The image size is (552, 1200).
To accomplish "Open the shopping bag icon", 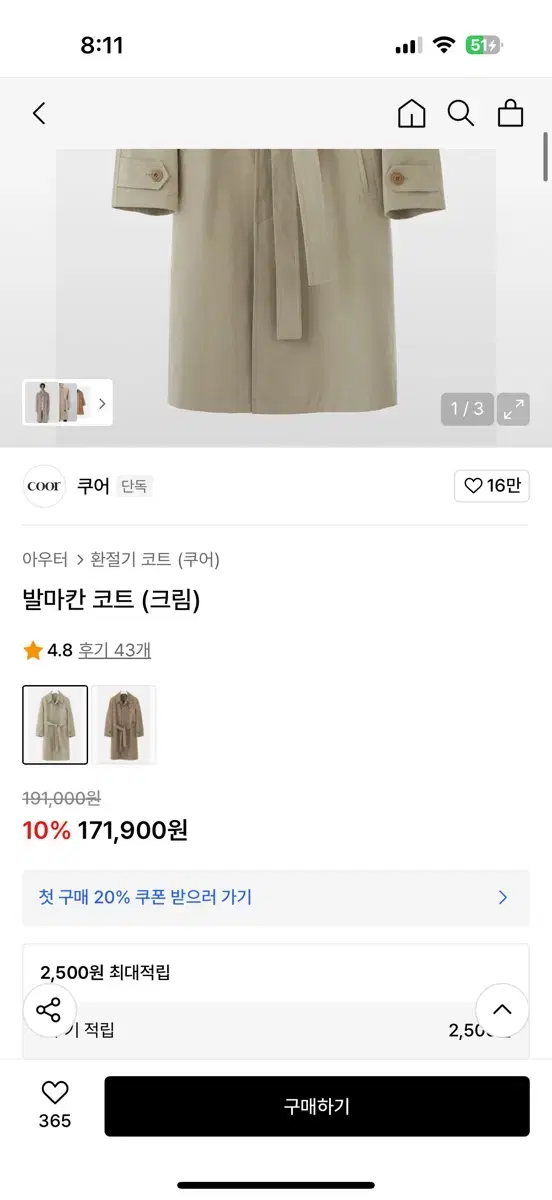I will 511,113.
